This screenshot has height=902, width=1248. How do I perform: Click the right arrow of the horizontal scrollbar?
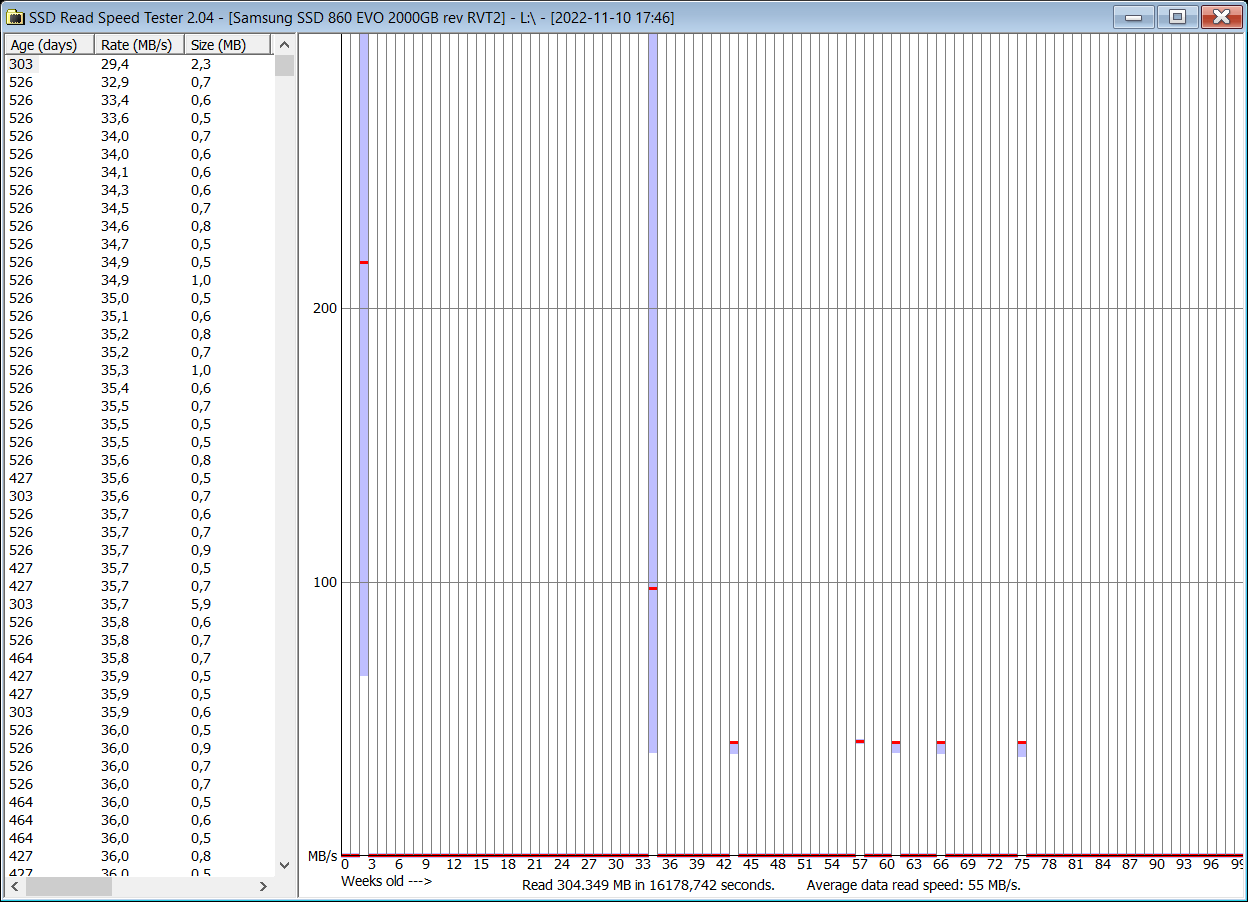tap(262, 886)
